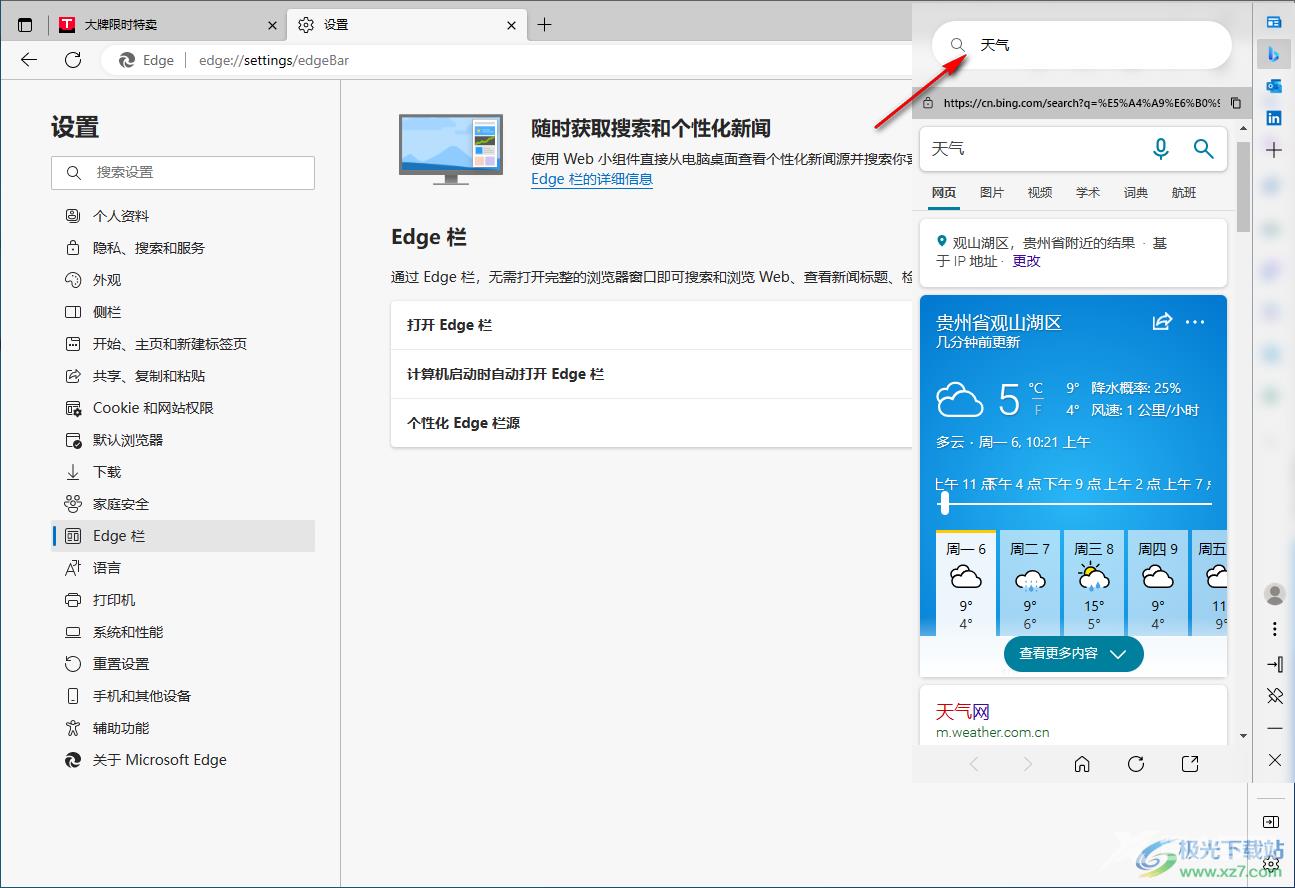Select the 周二 7 forecast day
Viewport: 1295px width, 888px height.
pos(1030,583)
